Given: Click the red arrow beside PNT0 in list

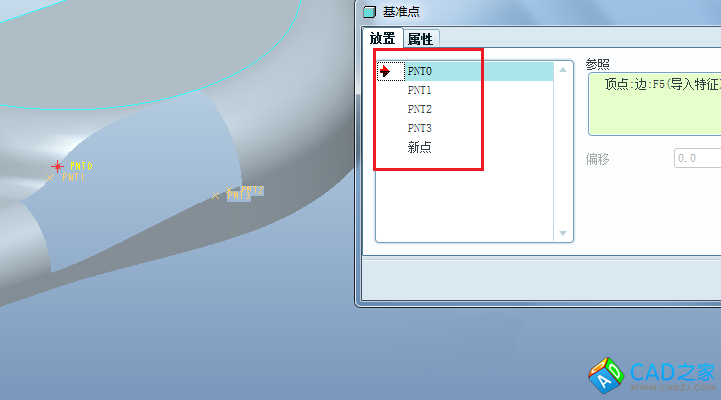Looking at the screenshot, I should pos(385,71).
